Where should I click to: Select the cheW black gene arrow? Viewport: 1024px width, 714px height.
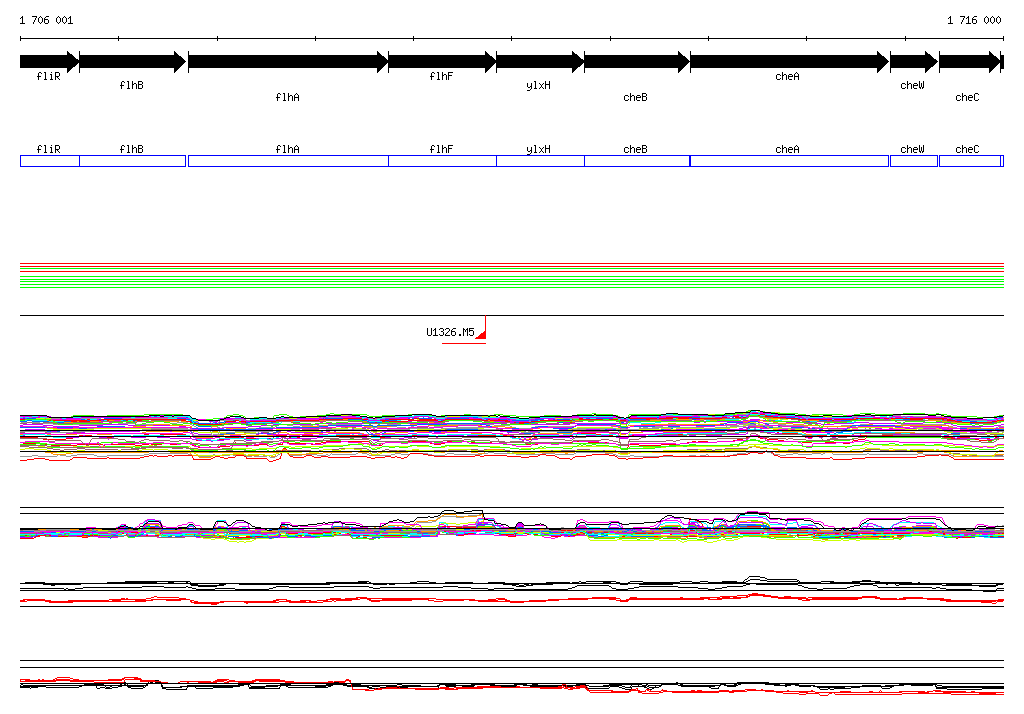pyautogui.click(x=914, y=62)
